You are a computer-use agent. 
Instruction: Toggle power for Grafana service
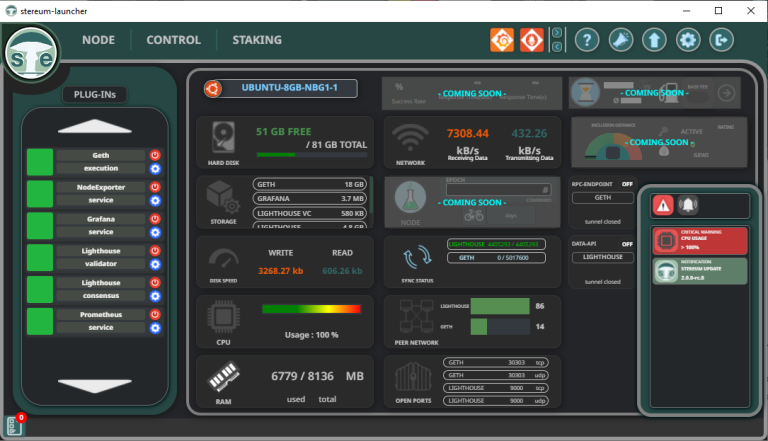[155, 219]
